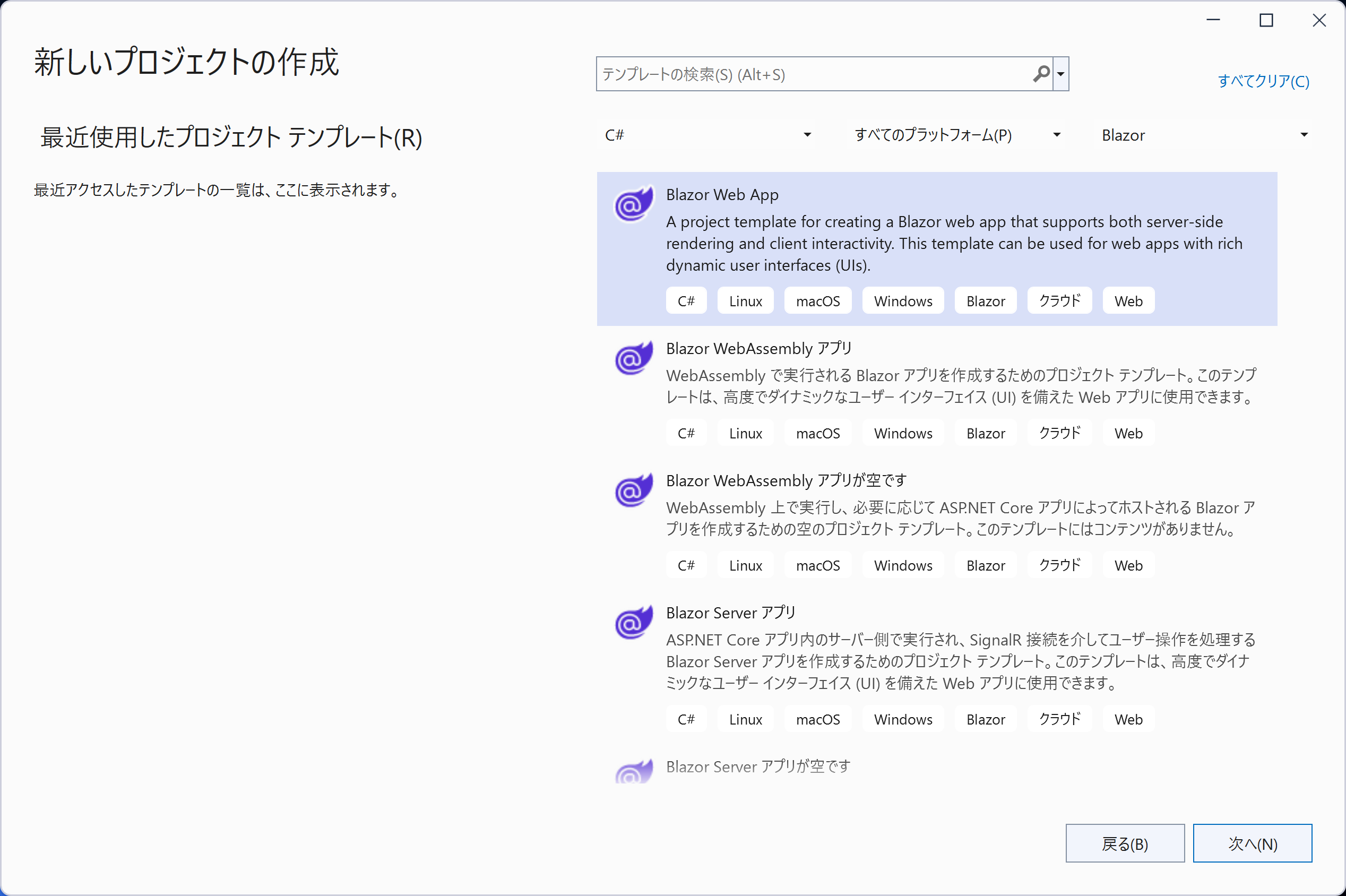Screen dimensions: 1346x896
Task: Click the Linux tag under WebAssembly アプリが空です
Action: coord(746,565)
